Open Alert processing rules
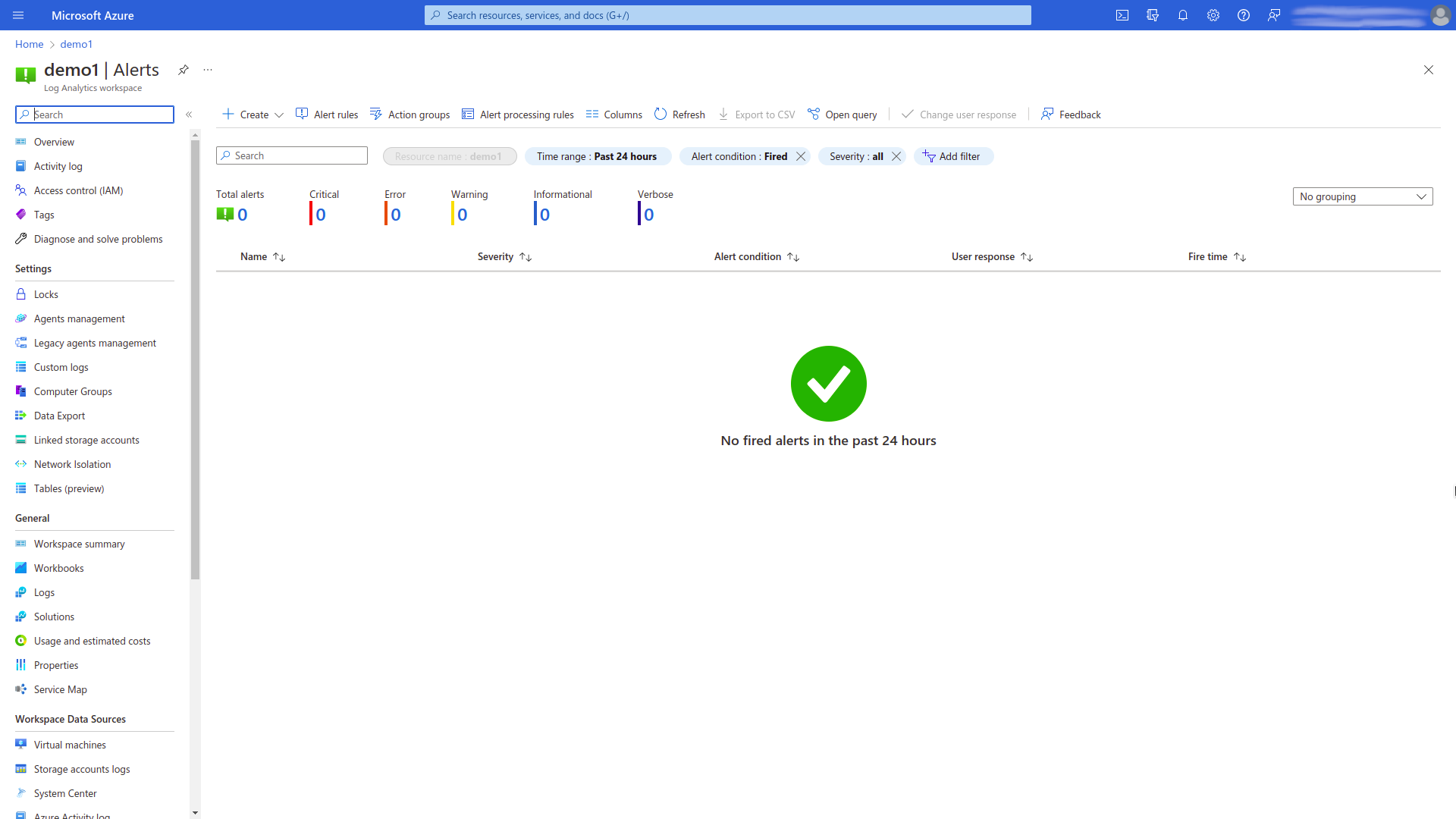Viewport: 1456px width, 819px height. (518, 115)
